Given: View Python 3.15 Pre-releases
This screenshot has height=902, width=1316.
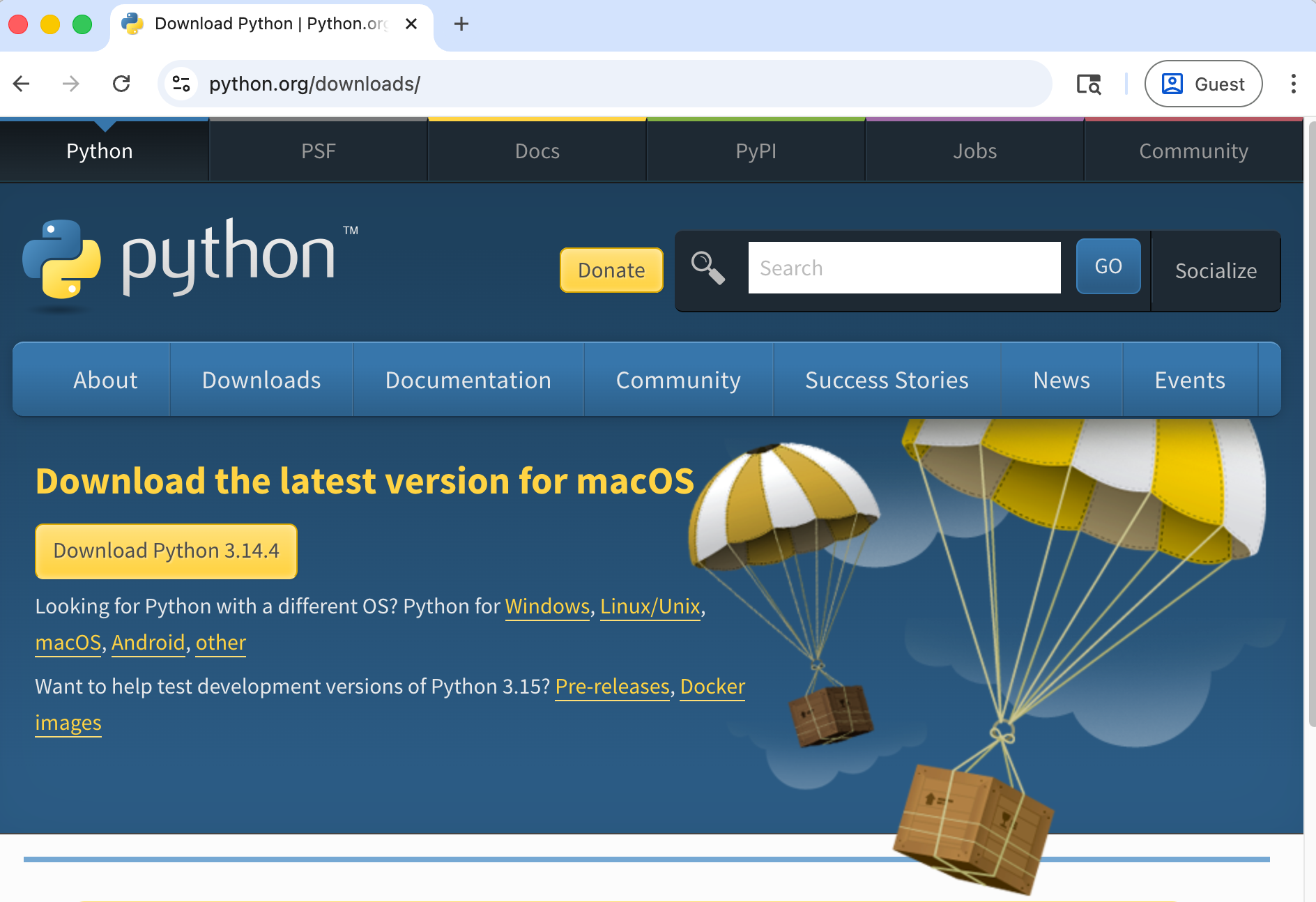Looking at the screenshot, I should coord(611,687).
